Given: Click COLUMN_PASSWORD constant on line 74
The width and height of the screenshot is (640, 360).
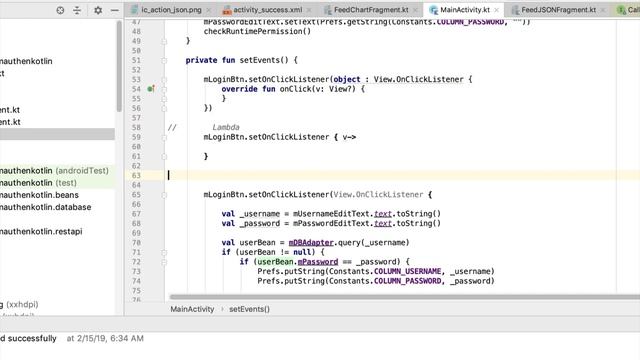Looking at the screenshot, I should coord(408,281).
